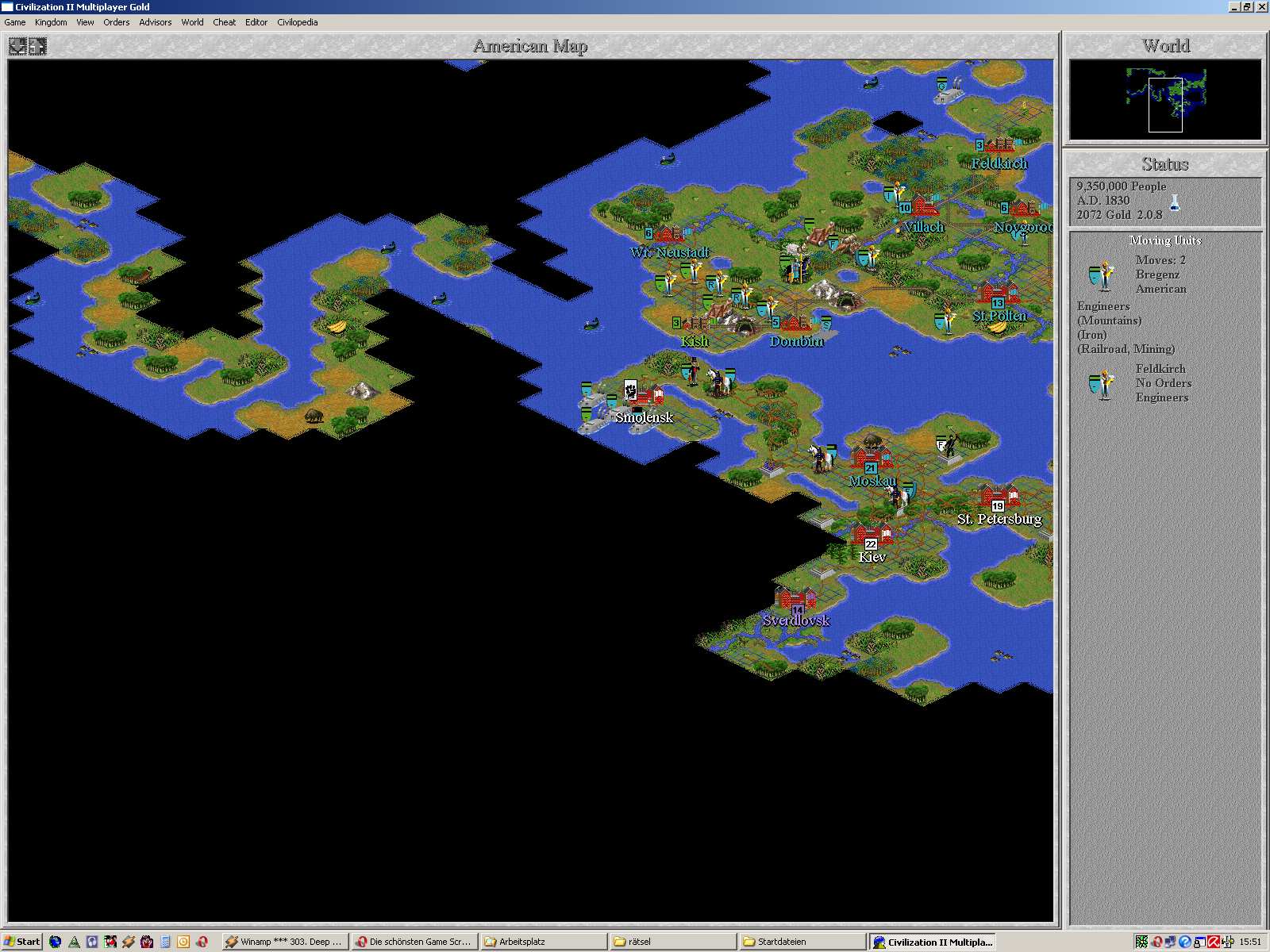Viewport: 1270px width, 952px height.
Task: Click the '(Railroad, Mining)' terrain text
Action: (1126, 349)
